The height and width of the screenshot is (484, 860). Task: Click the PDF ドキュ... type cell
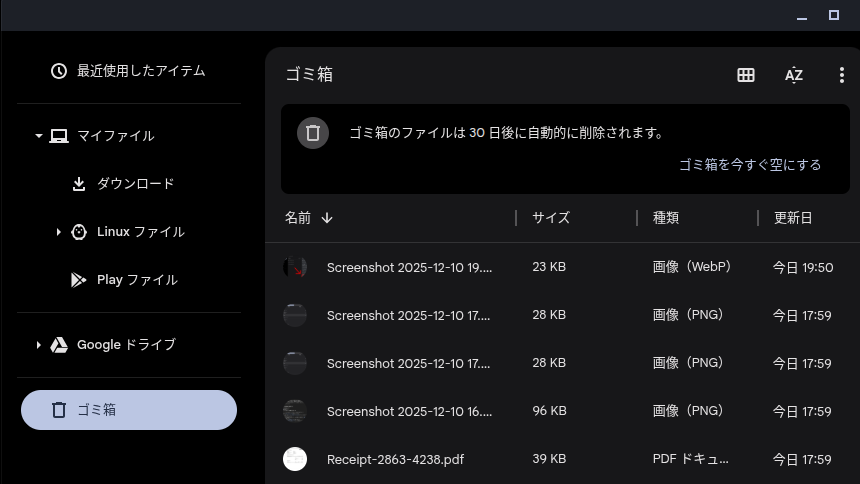click(x=691, y=459)
